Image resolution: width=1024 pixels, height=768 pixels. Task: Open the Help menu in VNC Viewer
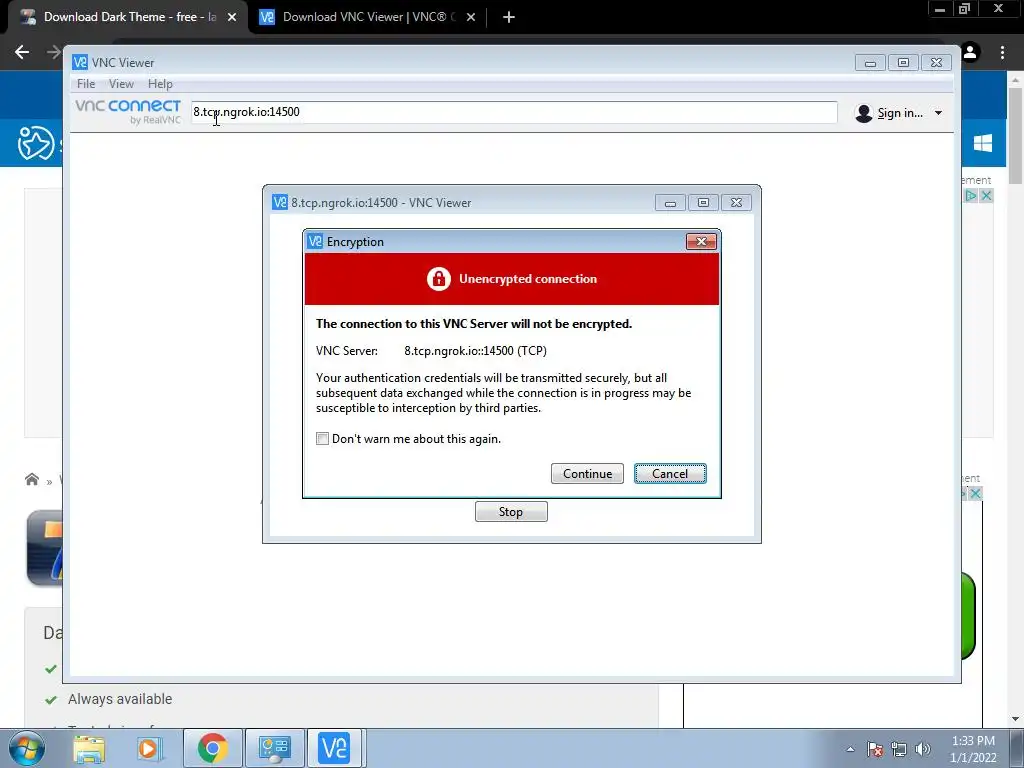click(x=160, y=84)
